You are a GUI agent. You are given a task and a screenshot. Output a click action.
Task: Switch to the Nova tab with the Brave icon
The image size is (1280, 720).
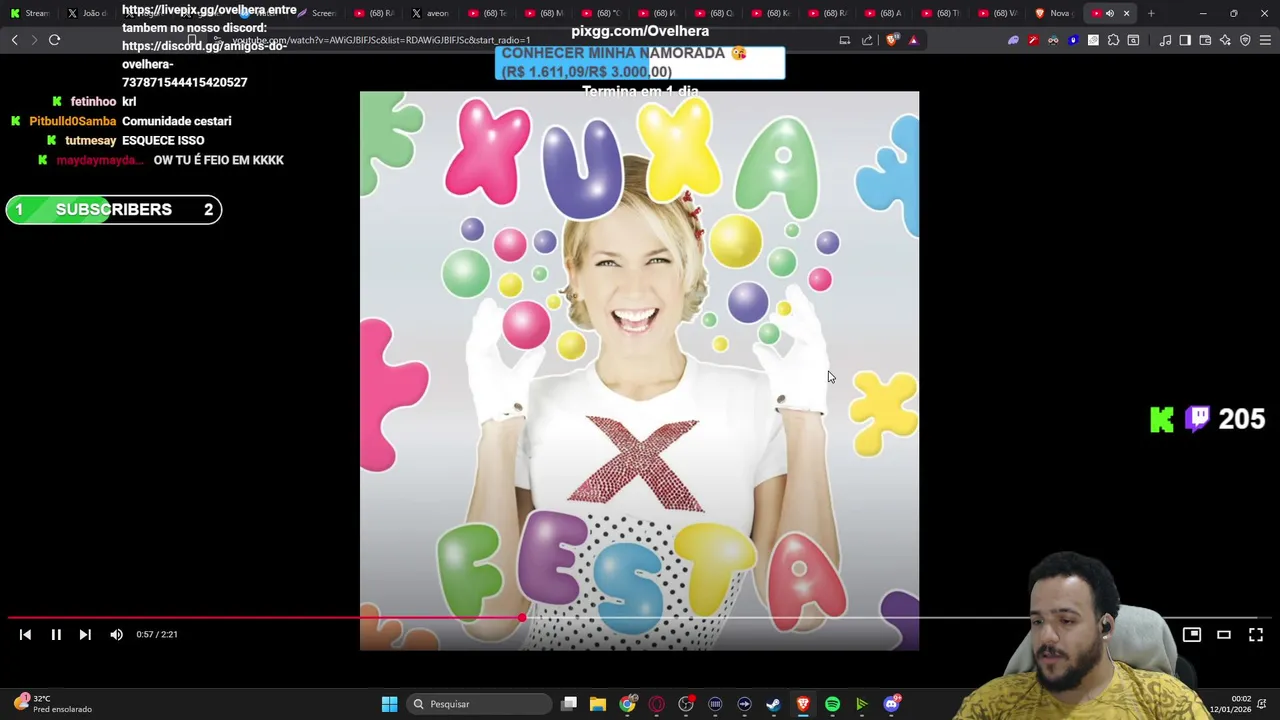(x=1055, y=13)
